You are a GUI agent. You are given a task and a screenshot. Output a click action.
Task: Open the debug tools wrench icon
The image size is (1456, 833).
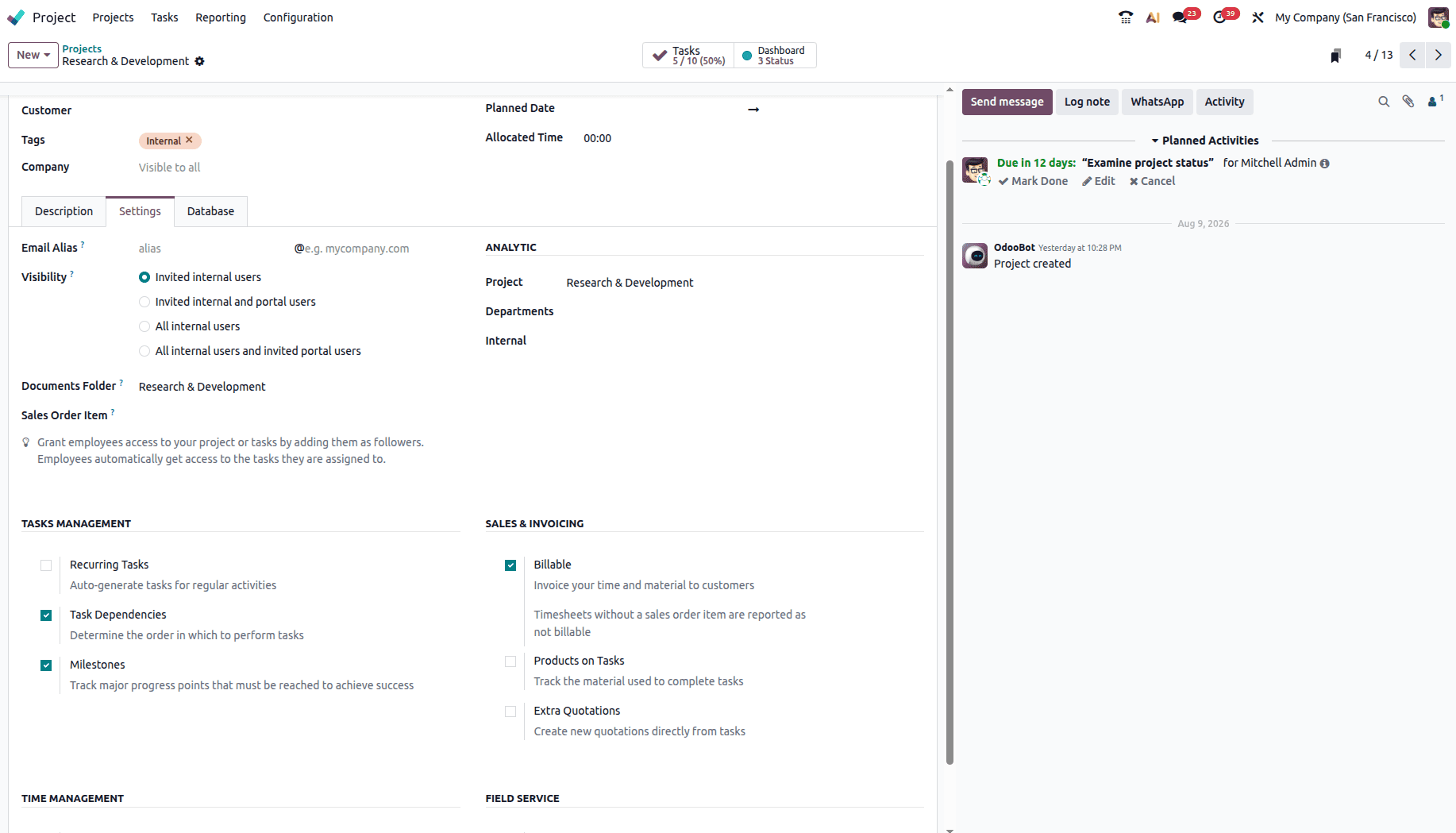pyautogui.click(x=1258, y=17)
